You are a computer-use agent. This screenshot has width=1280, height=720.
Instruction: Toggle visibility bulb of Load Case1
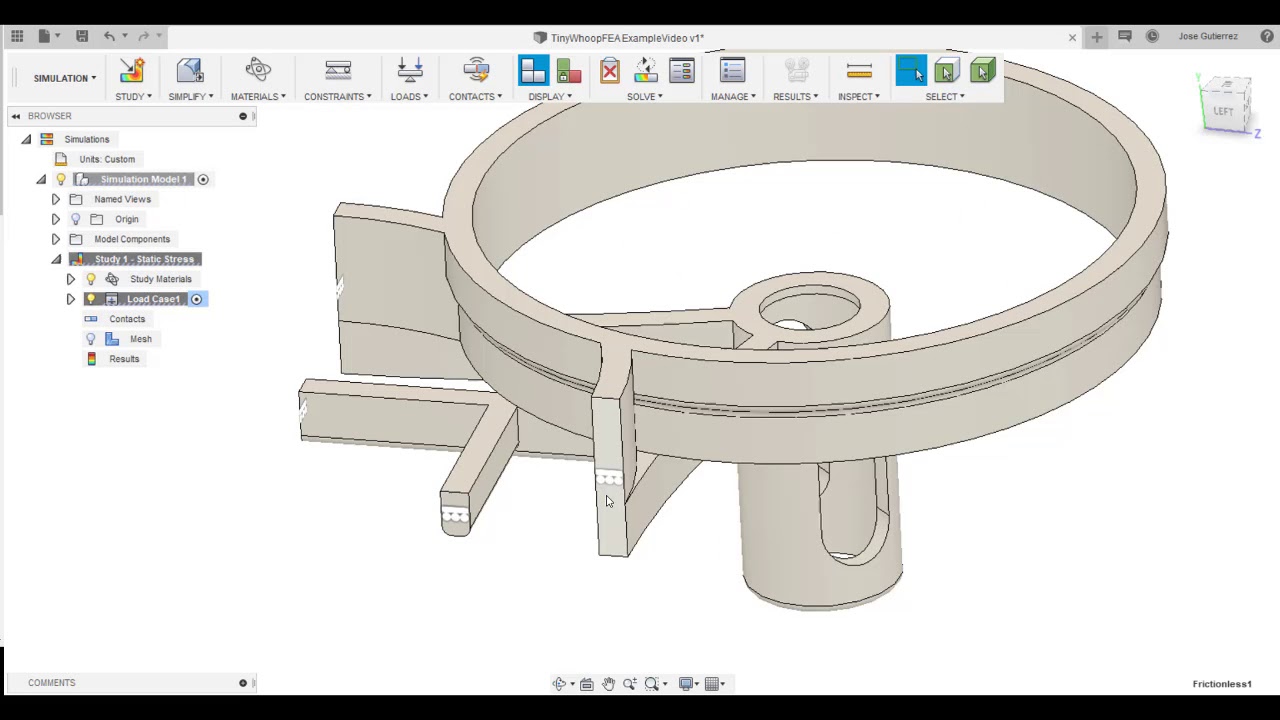[x=91, y=299]
